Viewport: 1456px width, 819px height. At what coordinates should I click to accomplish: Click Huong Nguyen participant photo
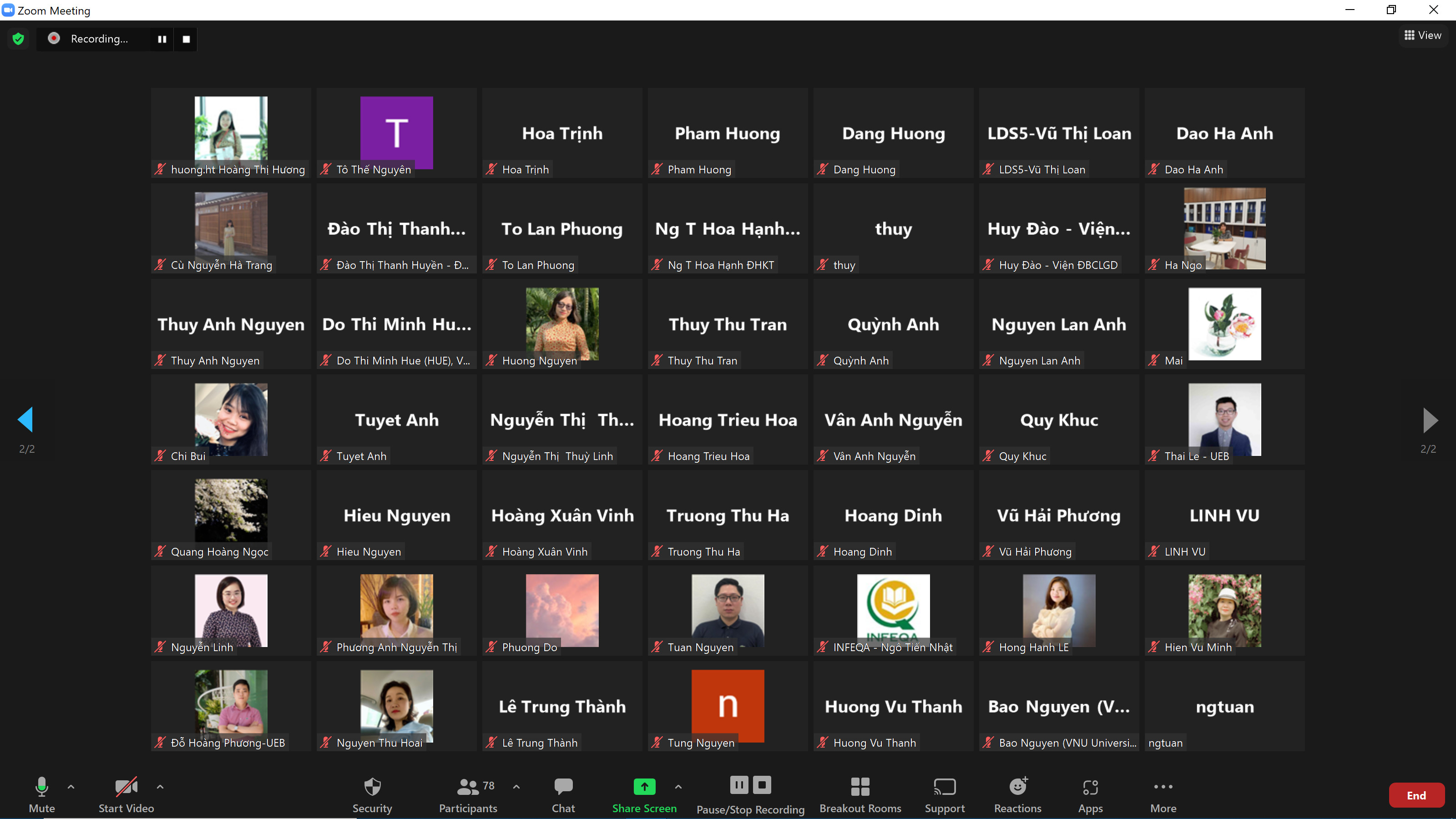562,324
